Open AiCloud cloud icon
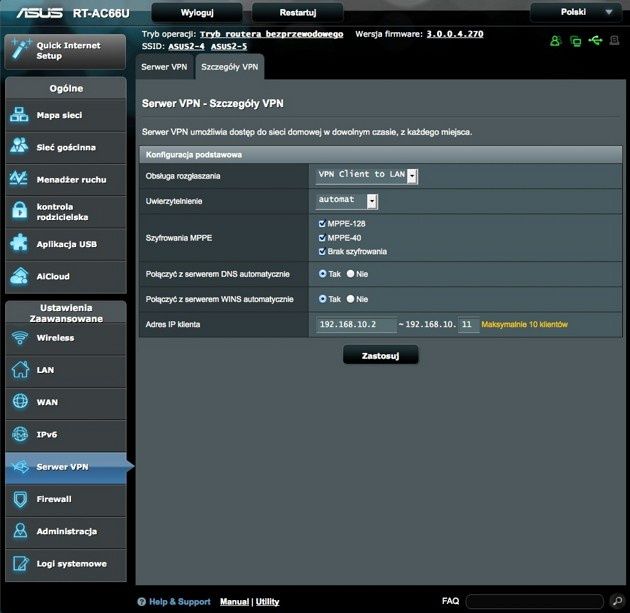The width and height of the screenshot is (630, 613). point(19,276)
